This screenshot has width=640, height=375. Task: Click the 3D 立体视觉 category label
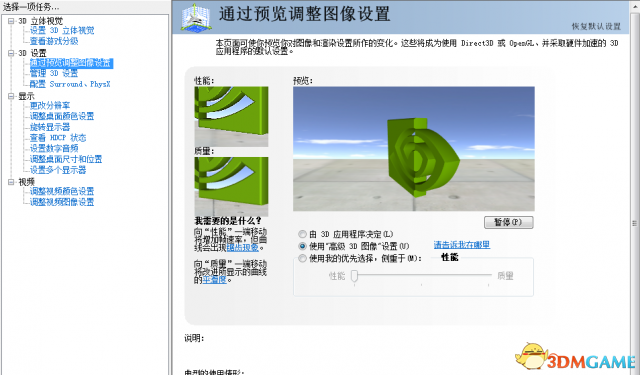[x=41, y=21]
